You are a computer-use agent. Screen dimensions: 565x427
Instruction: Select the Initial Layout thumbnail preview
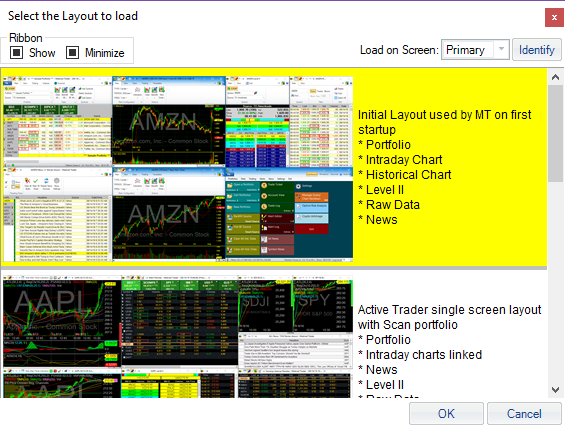[x=178, y=169]
